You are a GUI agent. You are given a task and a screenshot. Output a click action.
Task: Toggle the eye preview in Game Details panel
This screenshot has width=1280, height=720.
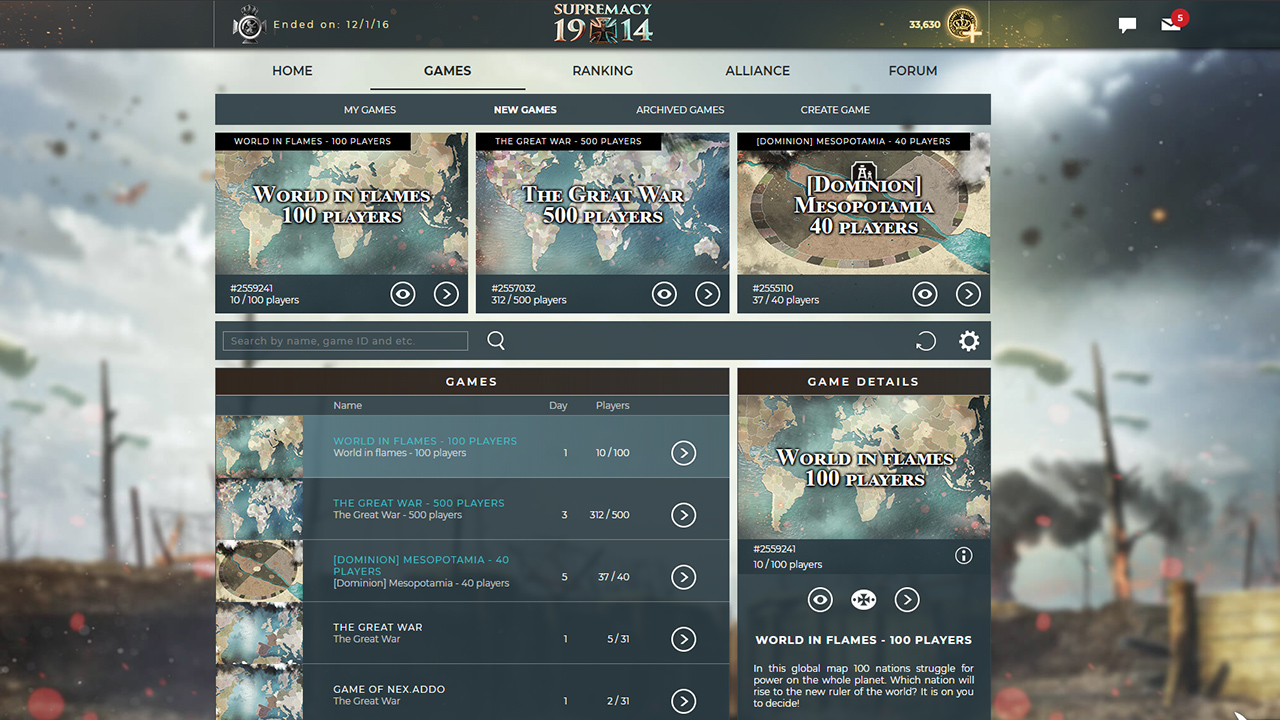point(820,599)
